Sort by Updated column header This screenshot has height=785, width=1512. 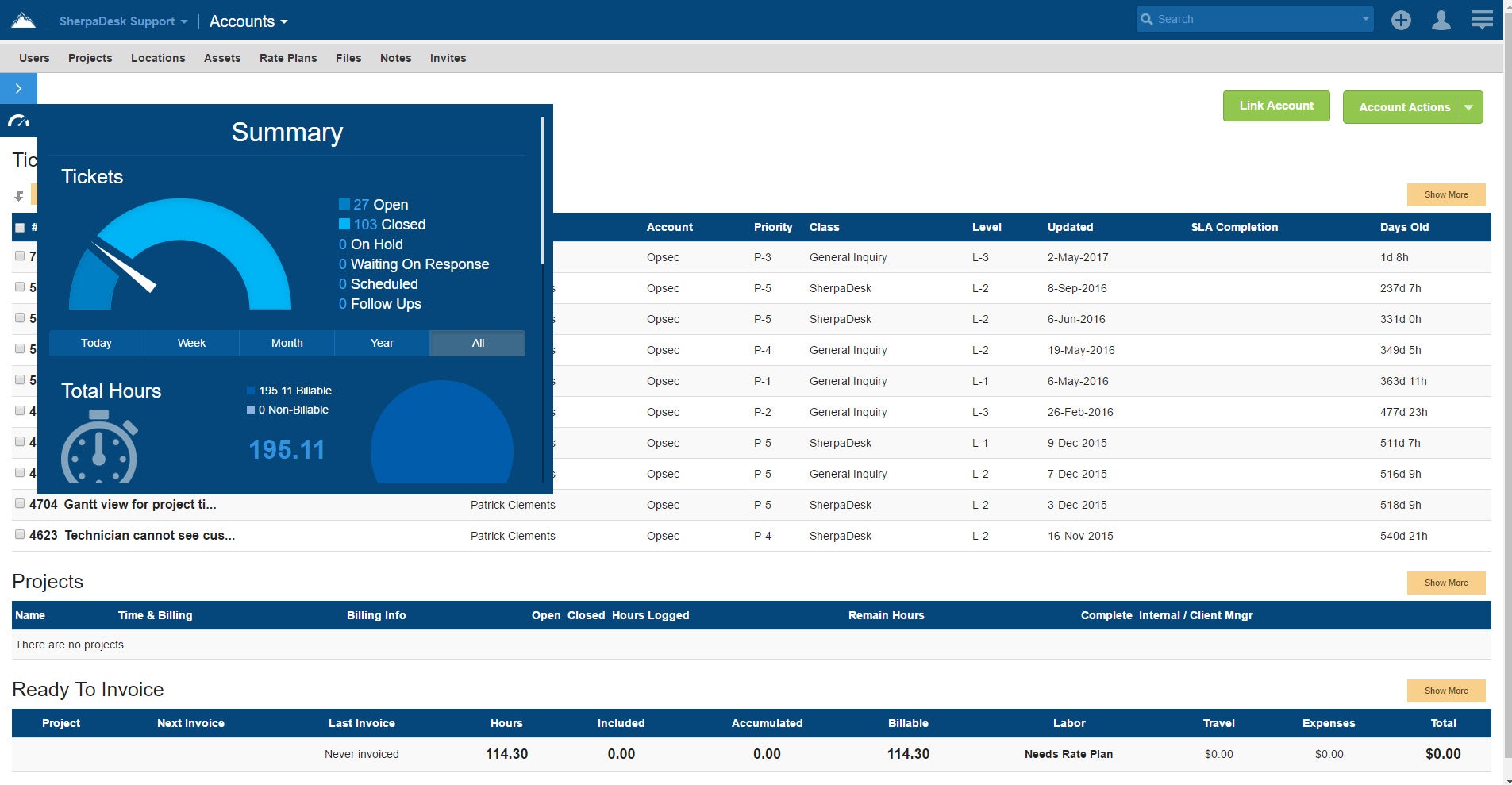(1070, 227)
